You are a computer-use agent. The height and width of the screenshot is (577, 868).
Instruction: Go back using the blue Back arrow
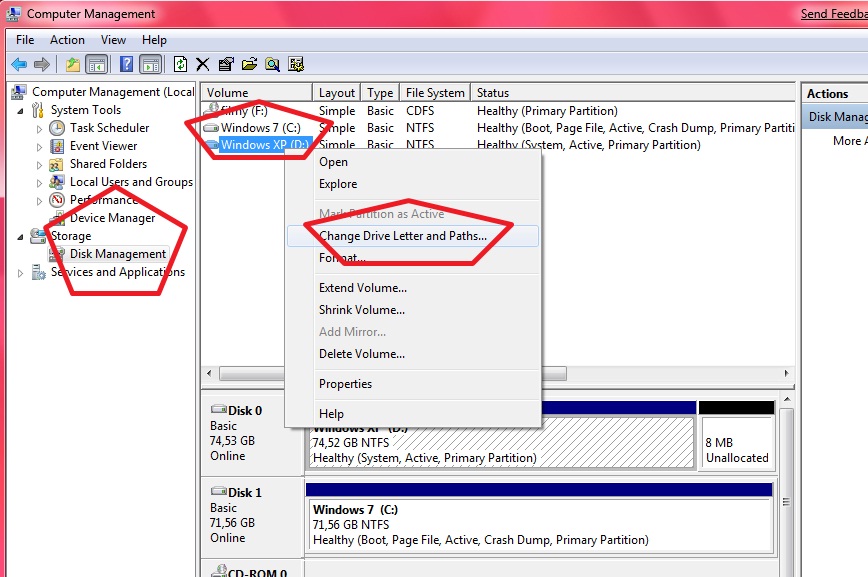(19, 64)
